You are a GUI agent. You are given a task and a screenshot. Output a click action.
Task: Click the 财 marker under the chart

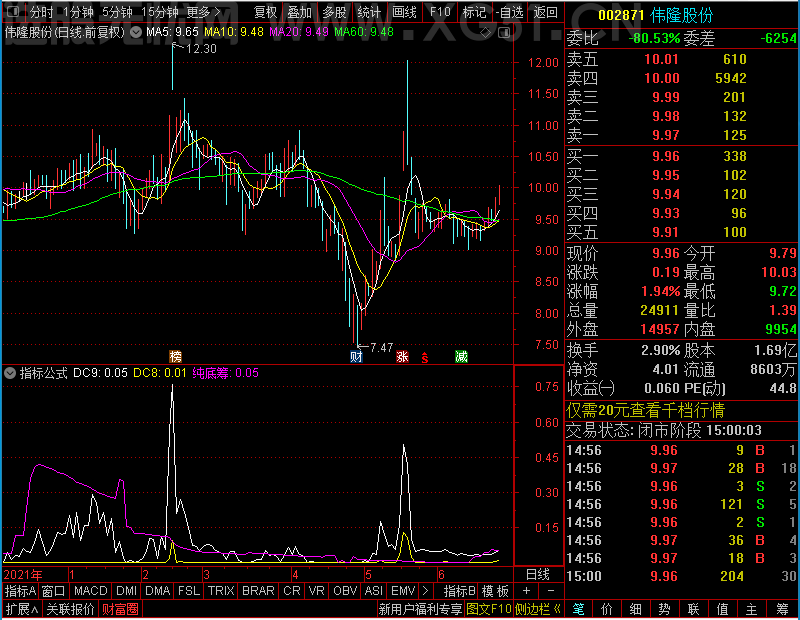point(356,356)
